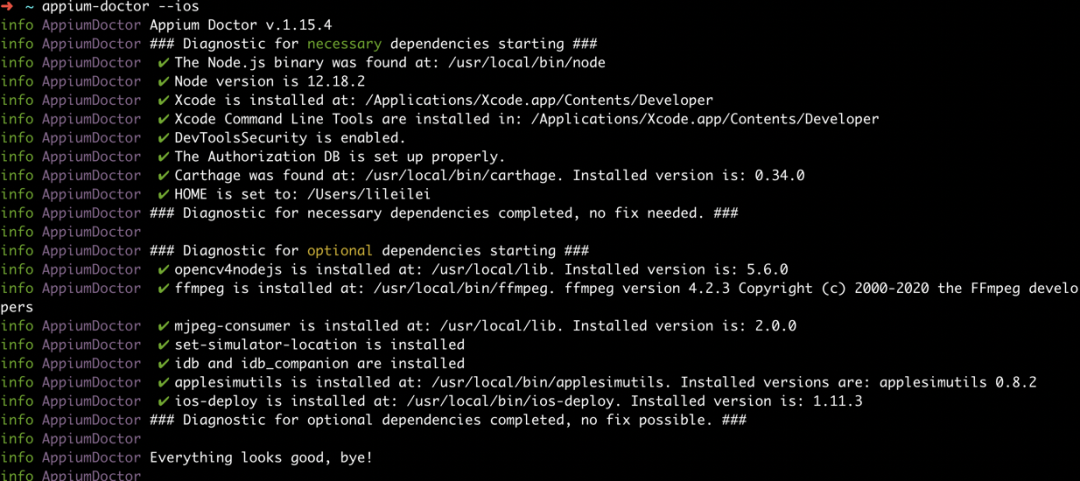Click the Appium Doctor v.1.15.4 version text

point(240,25)
